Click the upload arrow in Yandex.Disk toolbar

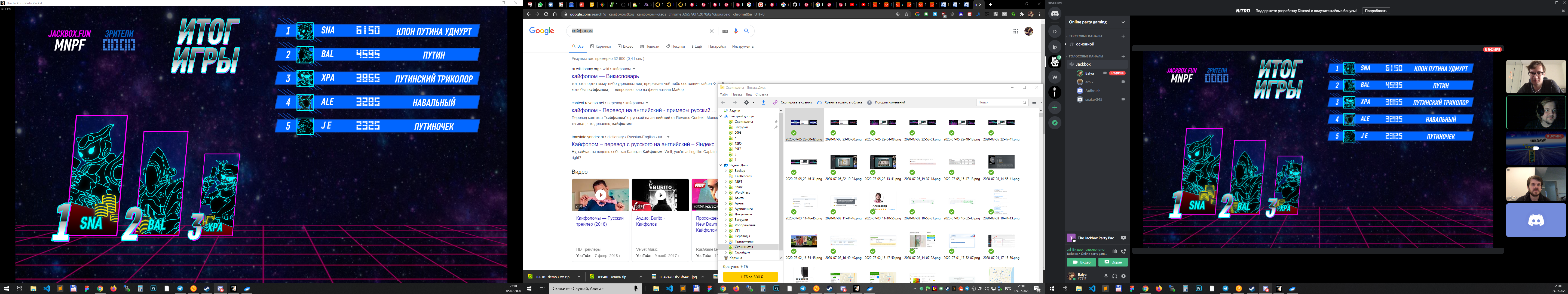pyautogui.click(x=763, y=102)
